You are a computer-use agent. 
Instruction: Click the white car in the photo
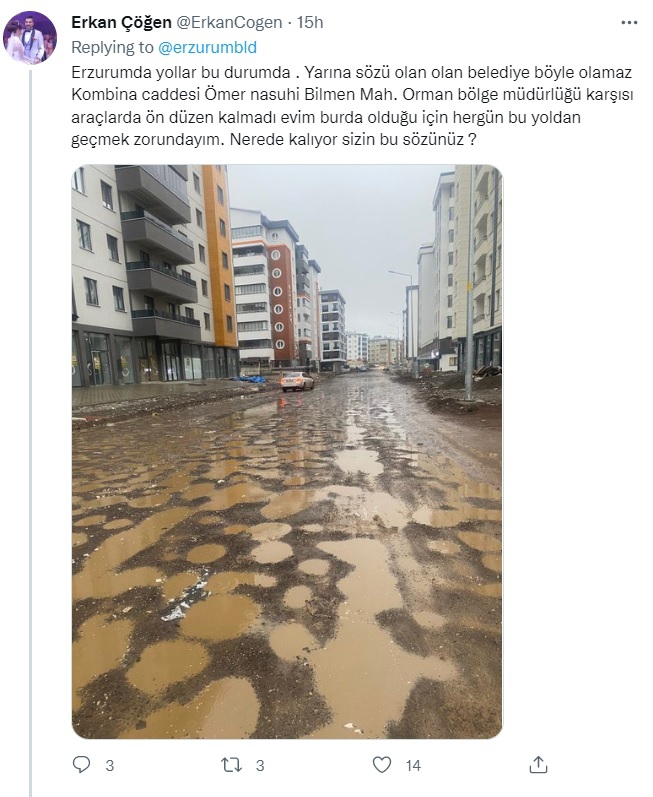pos(297,381)
